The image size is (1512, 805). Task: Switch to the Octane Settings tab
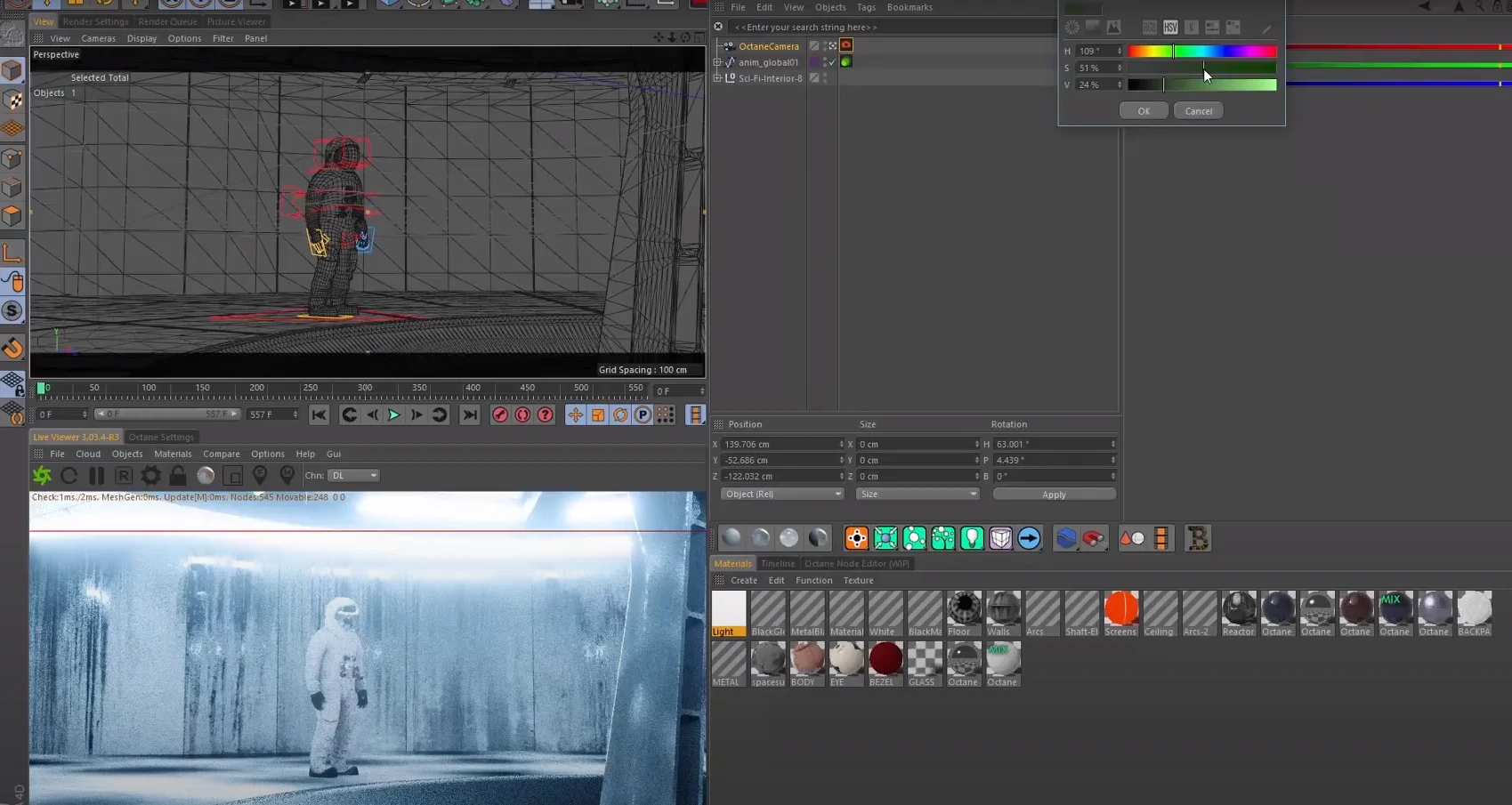162,437
